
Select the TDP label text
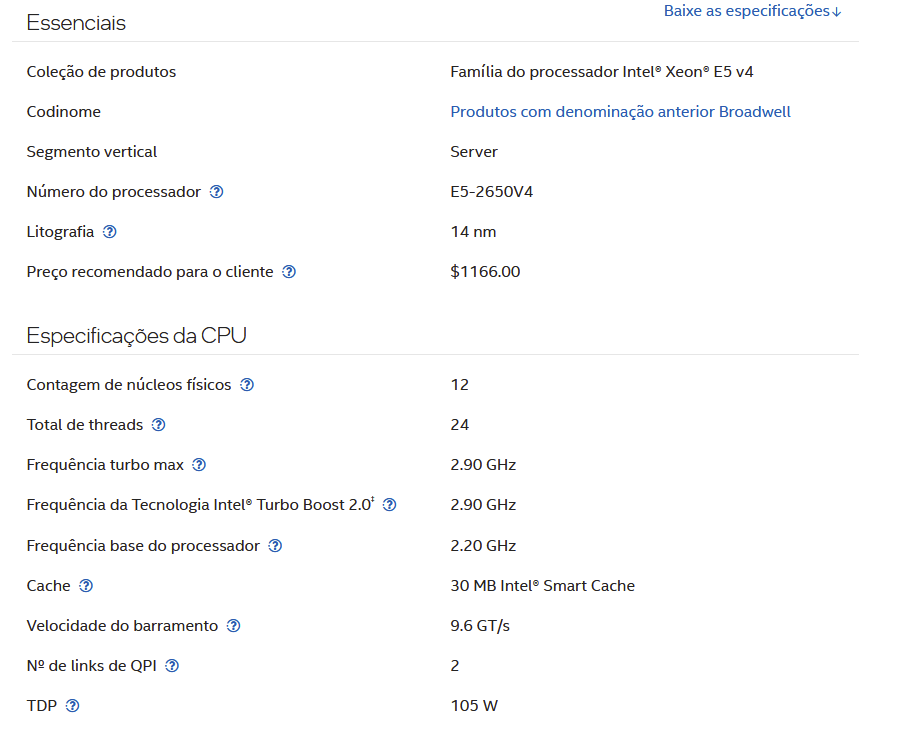pyautogui.click(x=42, y=706)
